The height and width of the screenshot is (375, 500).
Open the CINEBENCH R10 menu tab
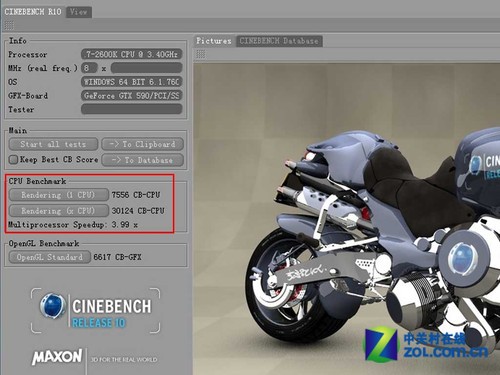pos(33,12)
